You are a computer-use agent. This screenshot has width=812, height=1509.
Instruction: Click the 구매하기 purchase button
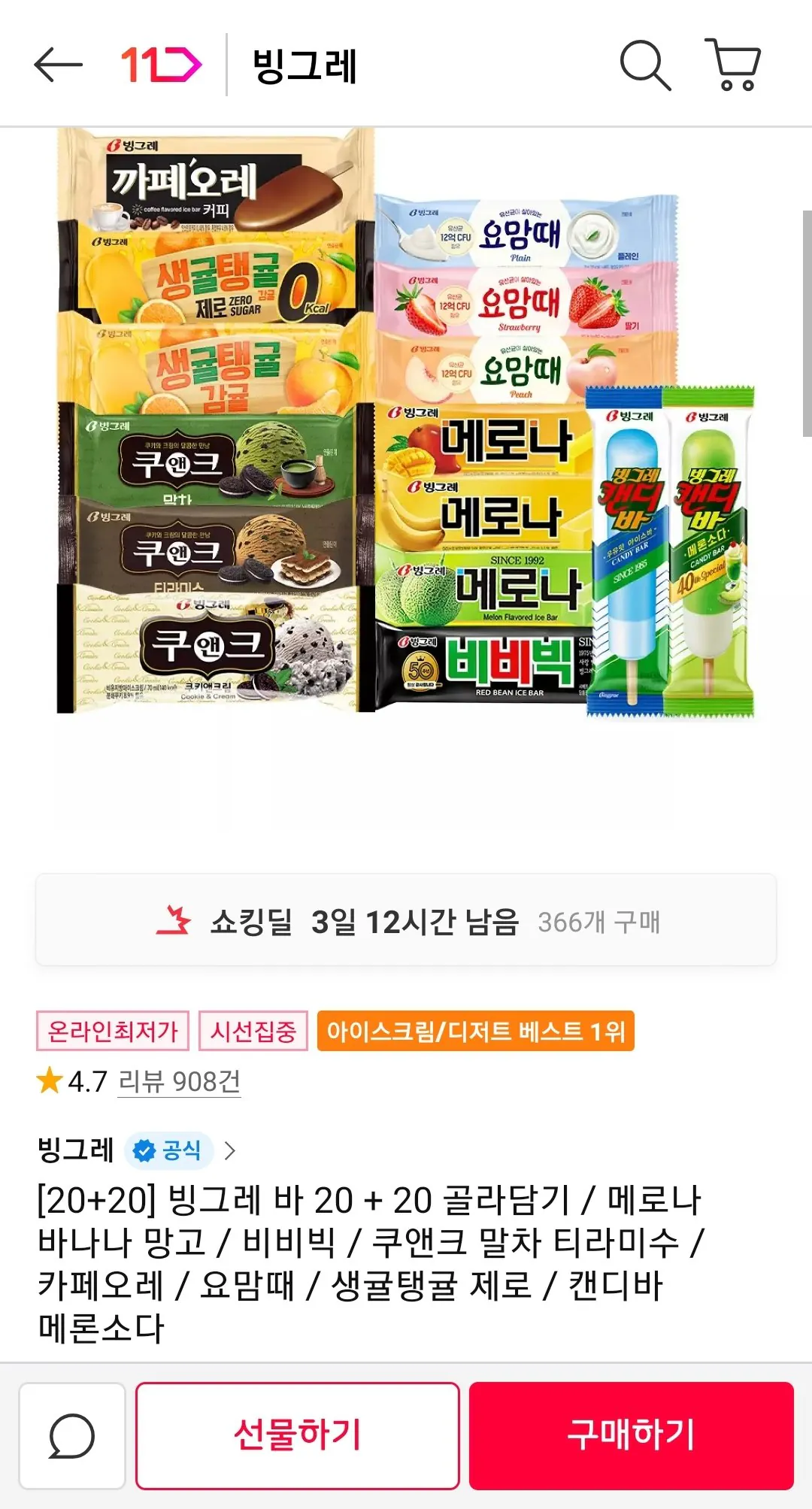click(x=632, y=1435)
